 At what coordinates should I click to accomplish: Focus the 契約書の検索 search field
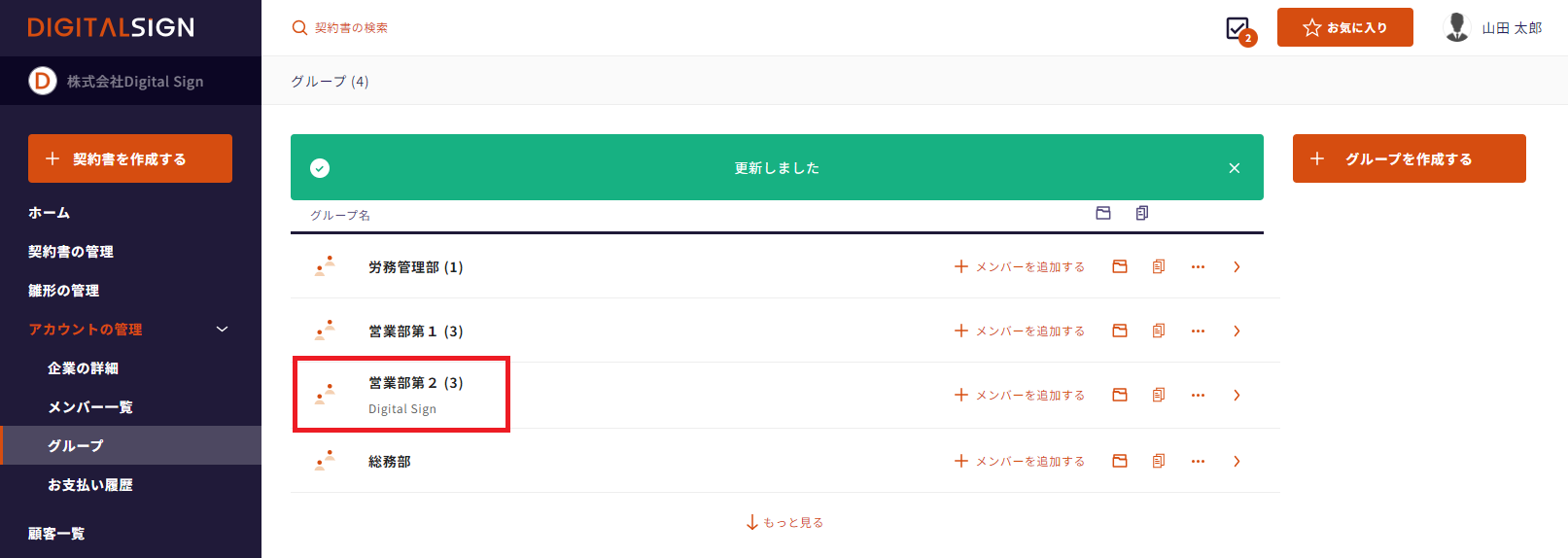[389, 28]
